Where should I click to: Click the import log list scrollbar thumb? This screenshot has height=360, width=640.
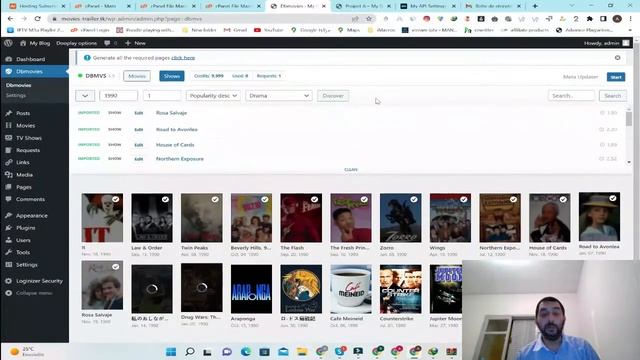[629, 118]
